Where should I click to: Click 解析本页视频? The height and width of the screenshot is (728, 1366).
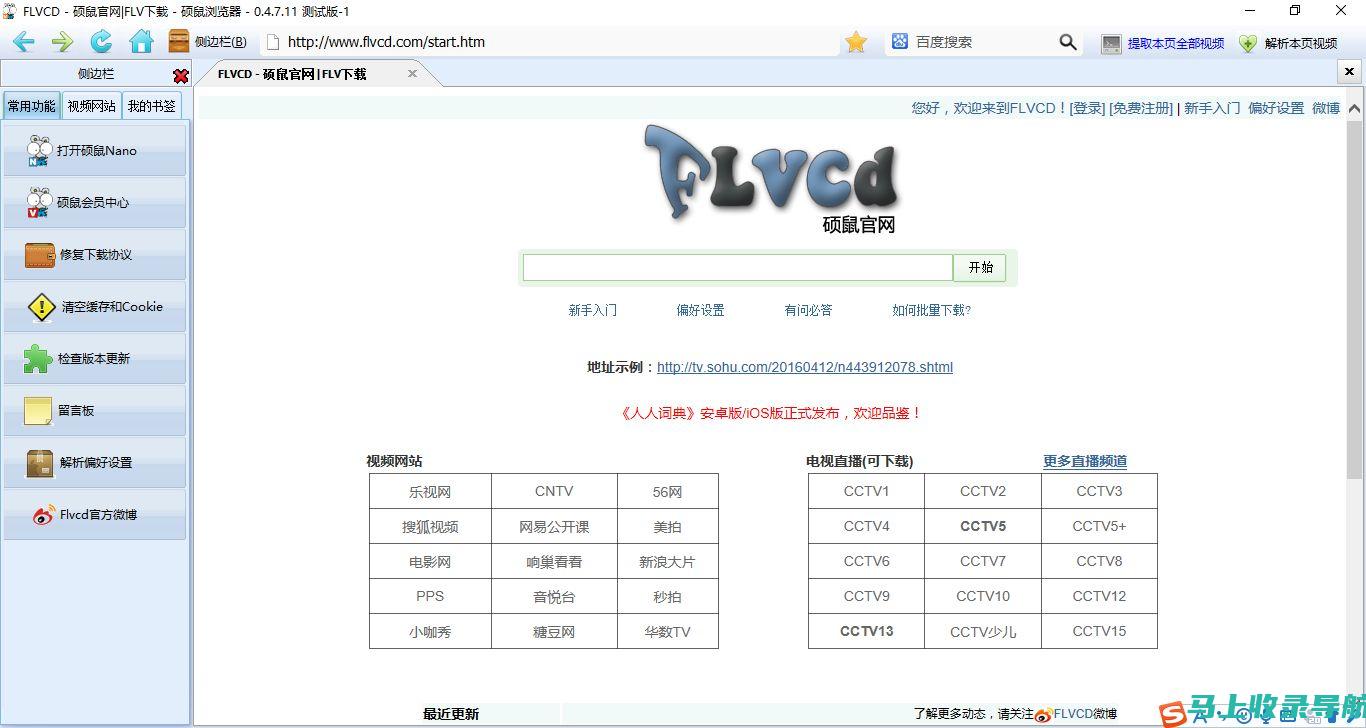[1288, 43]
